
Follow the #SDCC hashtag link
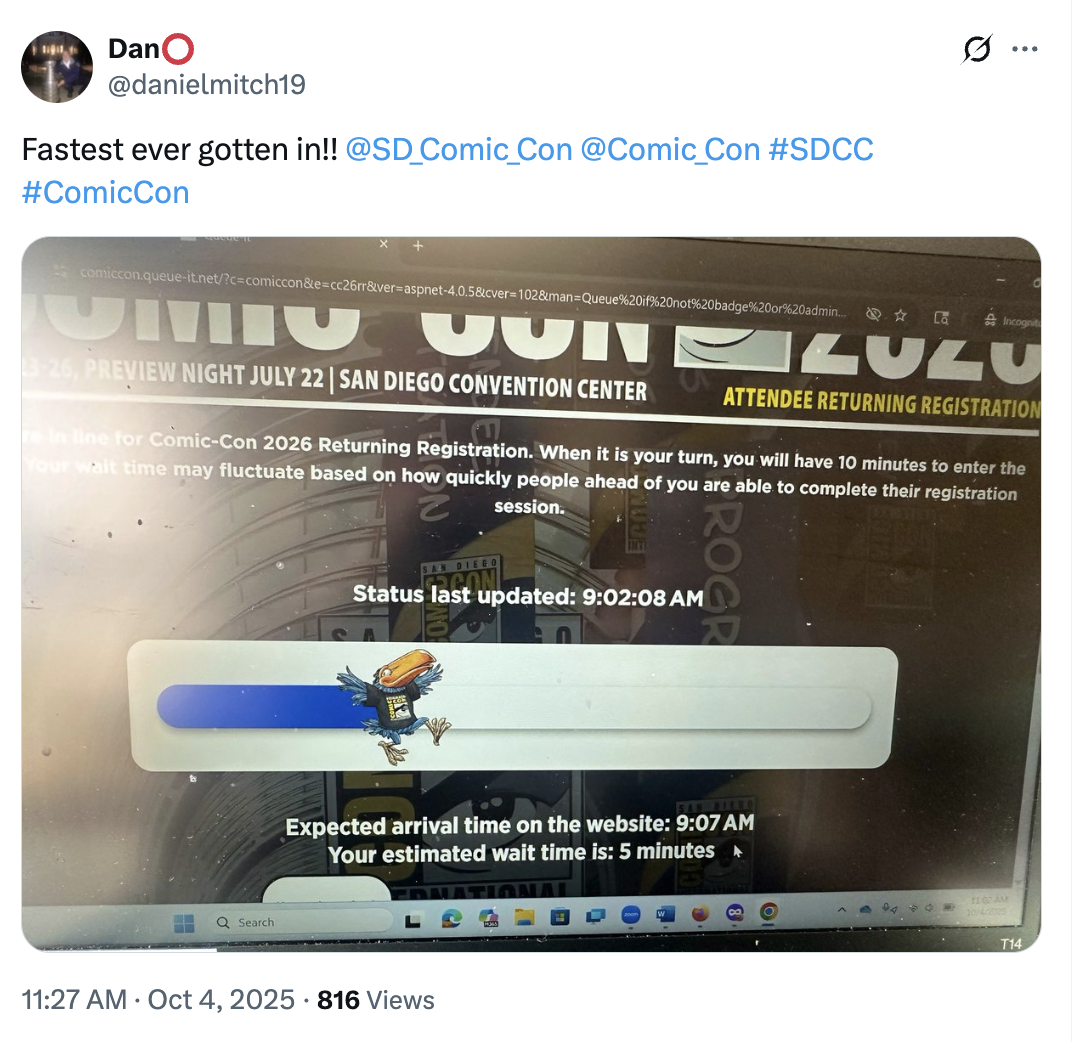[x=821, y=150]
